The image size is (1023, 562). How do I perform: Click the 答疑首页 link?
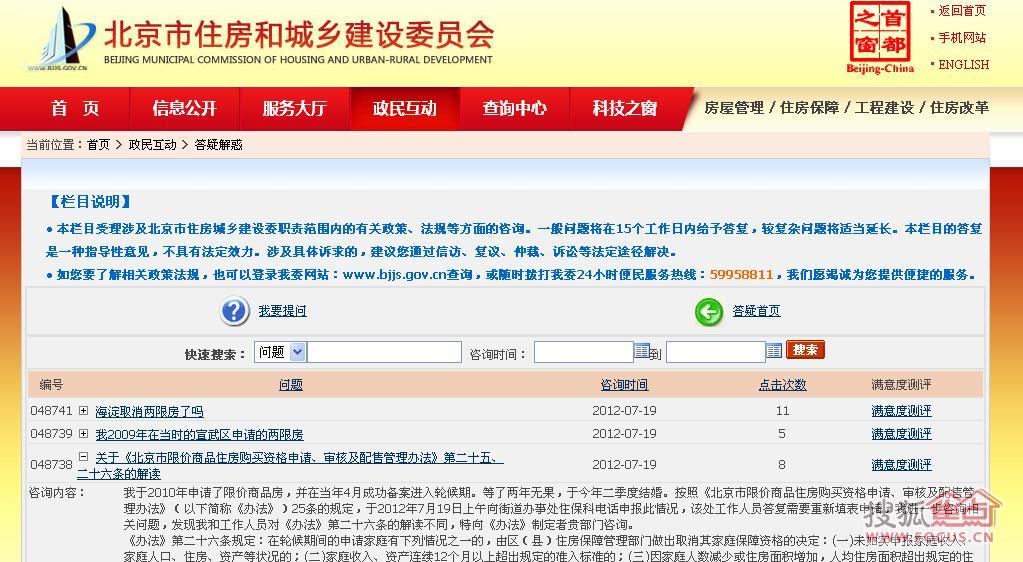coord(756,311)
